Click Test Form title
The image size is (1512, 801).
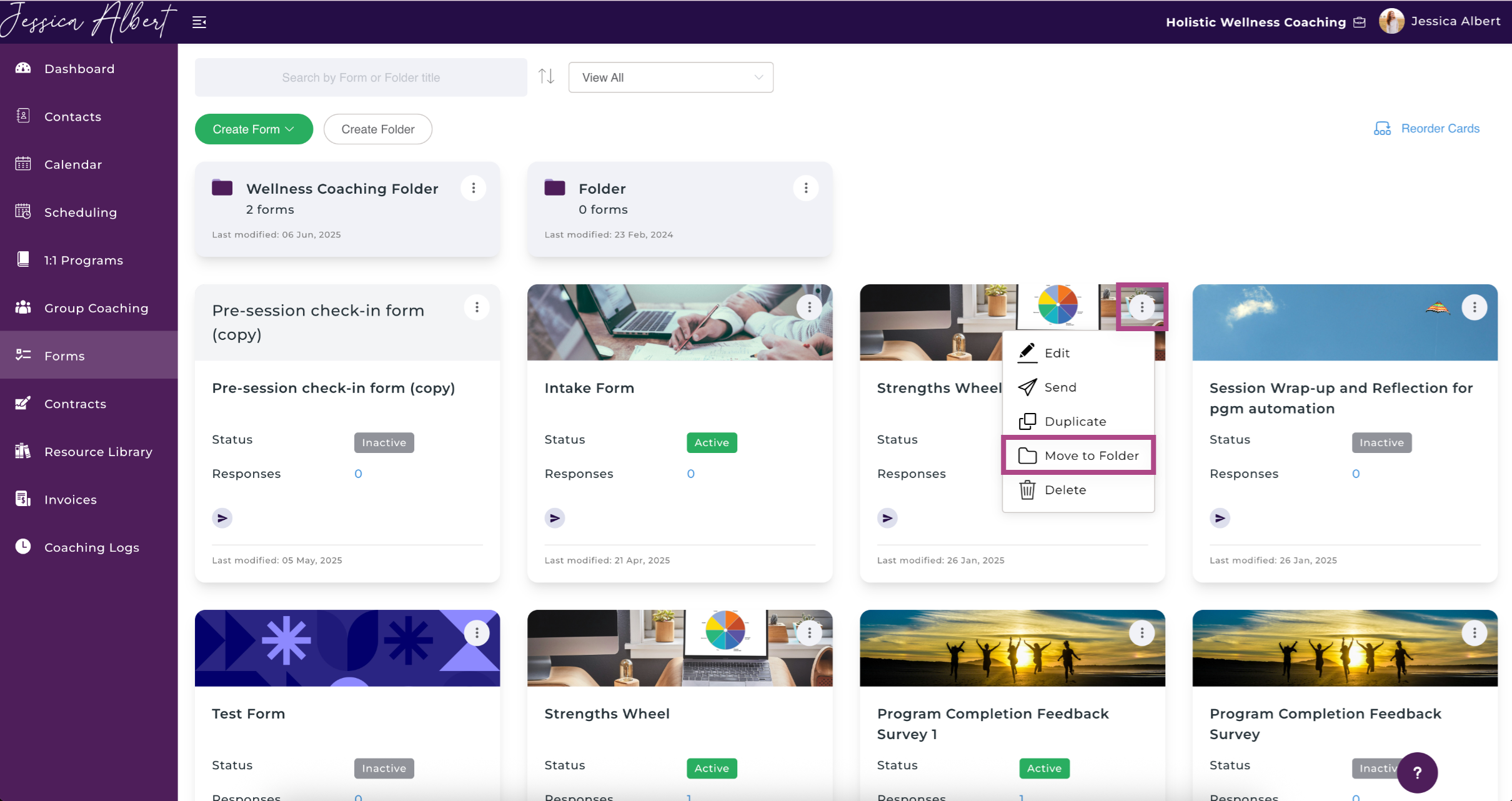click(x=249, y=714)
